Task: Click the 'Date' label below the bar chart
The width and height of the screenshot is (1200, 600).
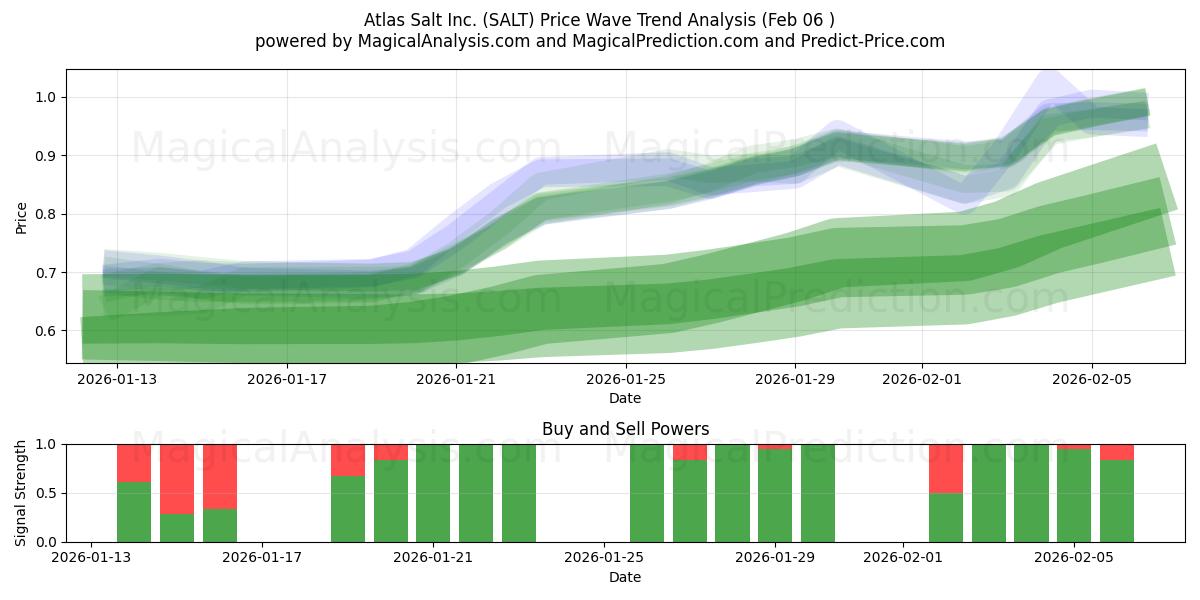Action: pos(625,577)
